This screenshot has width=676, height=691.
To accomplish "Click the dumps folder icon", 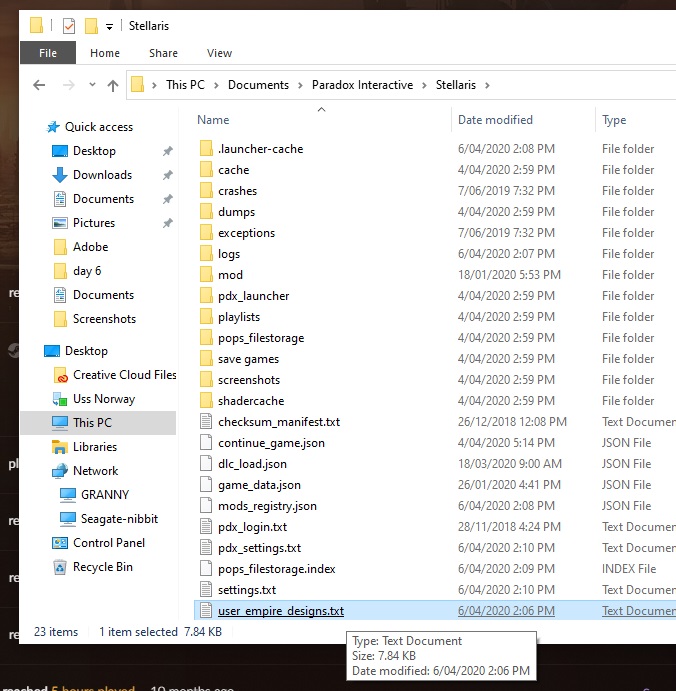I will (206, 212).
